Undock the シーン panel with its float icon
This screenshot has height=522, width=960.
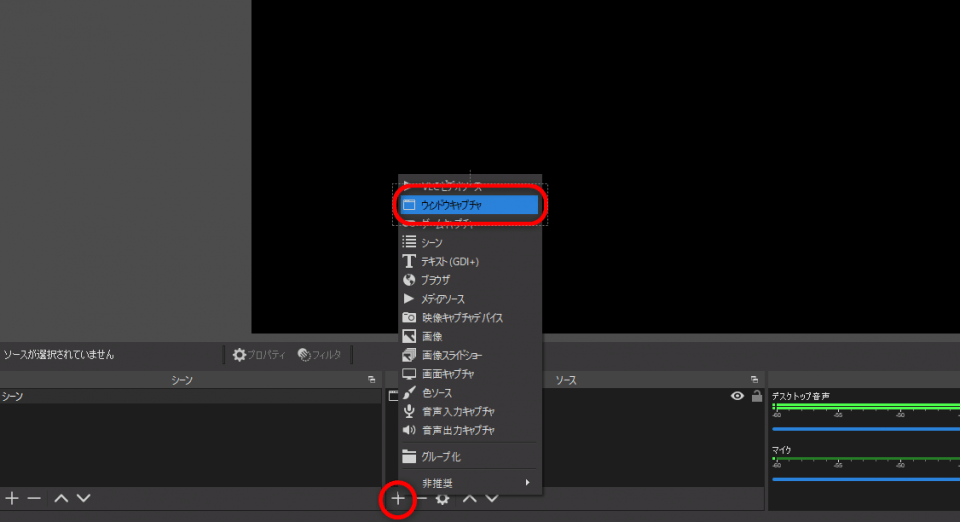pos(372,380)
